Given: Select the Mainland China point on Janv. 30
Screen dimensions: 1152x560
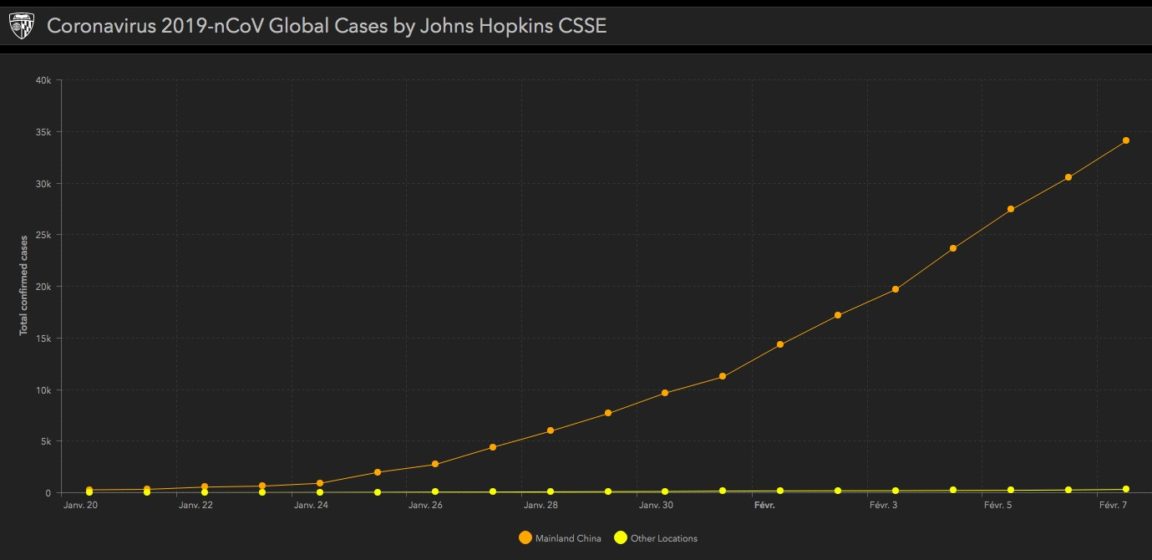Looking at the screenshot, I should coord(665,393).
